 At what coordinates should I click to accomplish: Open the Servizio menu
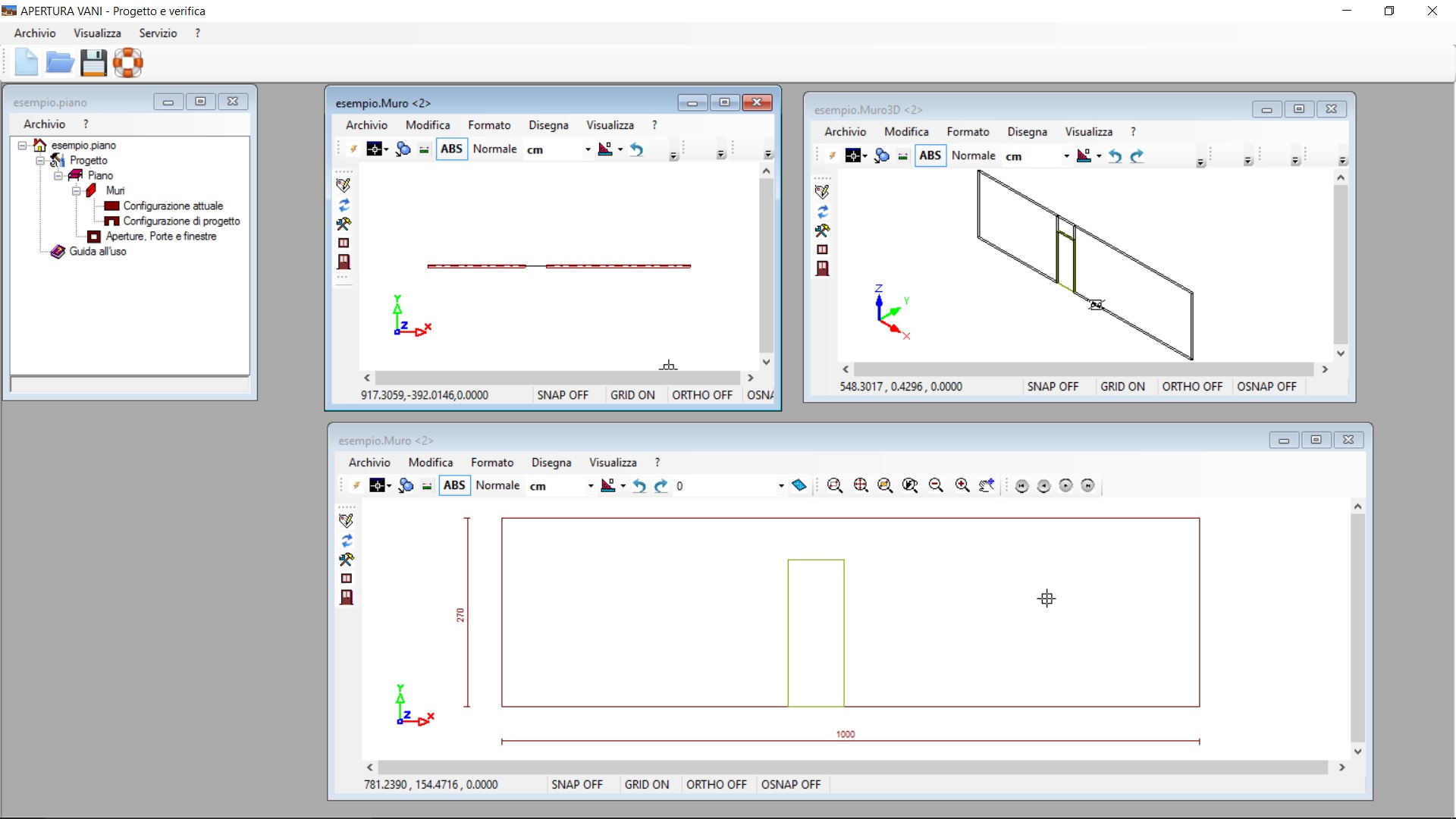coord(158,33)
